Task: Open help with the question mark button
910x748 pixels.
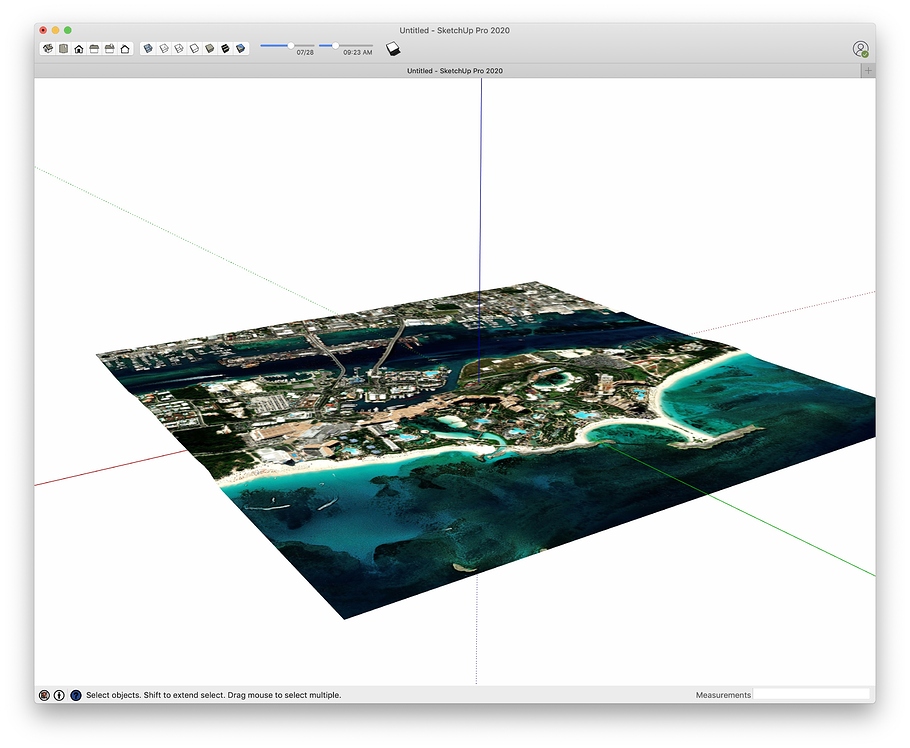Action: tap(75, 695)
